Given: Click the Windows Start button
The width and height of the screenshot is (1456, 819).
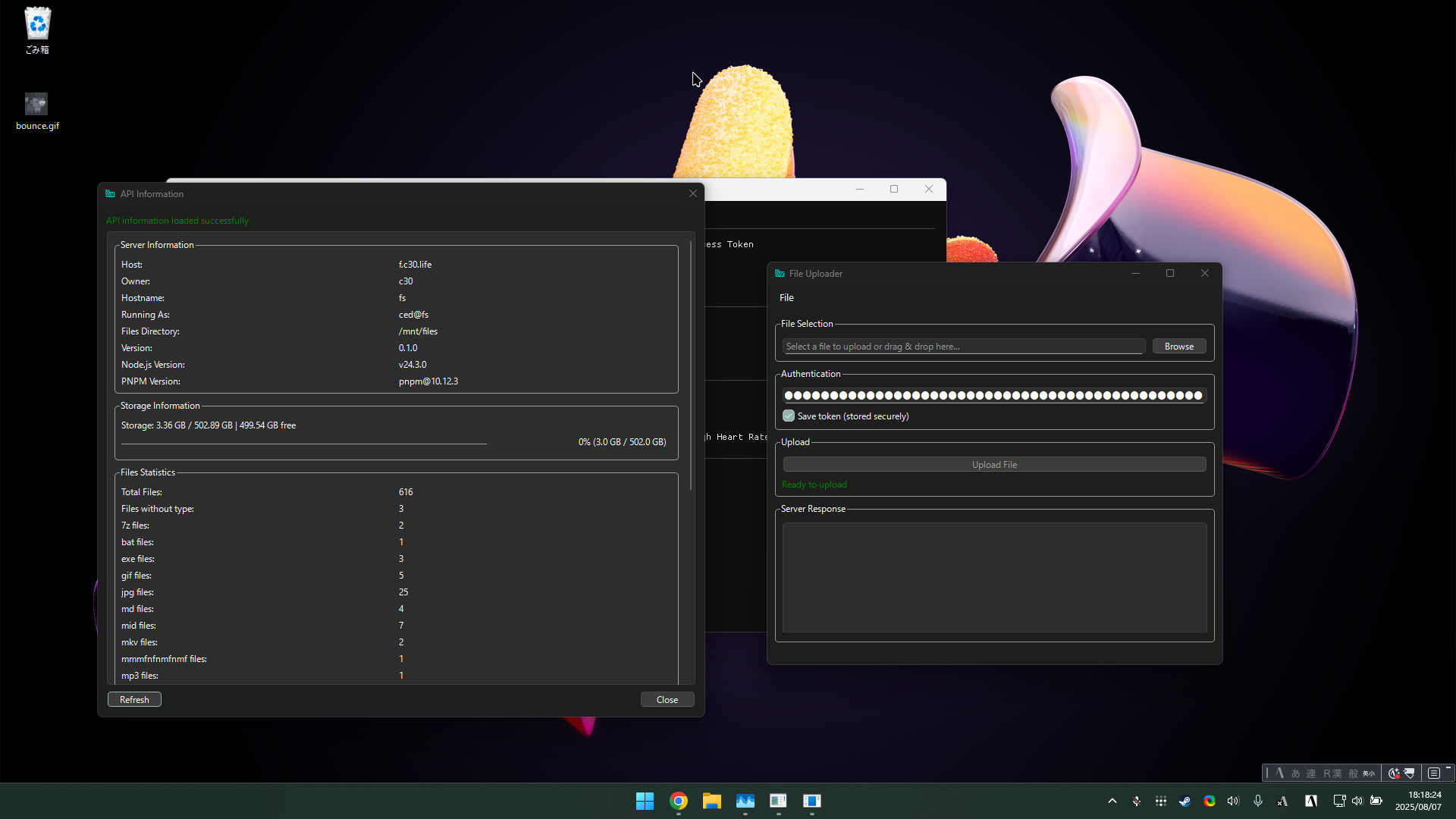Looking at the screenshot, I should point(645,801).
